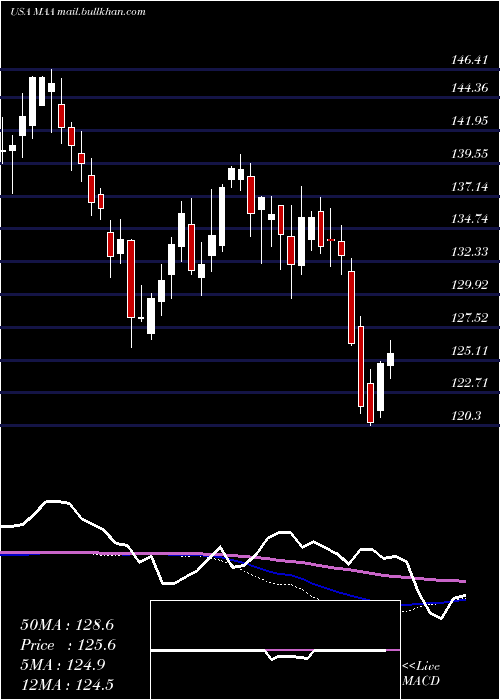Click the 'USA MAA mail.bullkhan.com' chart title
This screenshot has width=500, height=700.
click(78, 12)
